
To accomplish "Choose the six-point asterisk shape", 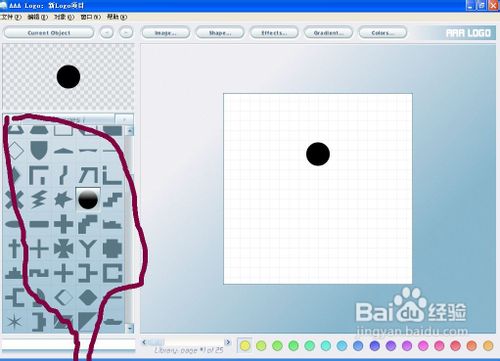I will click(x=14, y=322).
